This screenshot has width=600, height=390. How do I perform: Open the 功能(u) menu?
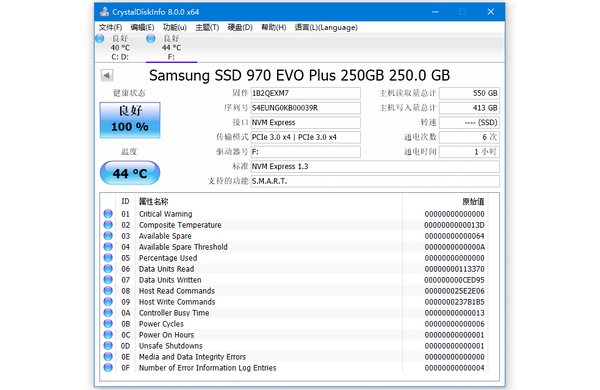point(174,27)
